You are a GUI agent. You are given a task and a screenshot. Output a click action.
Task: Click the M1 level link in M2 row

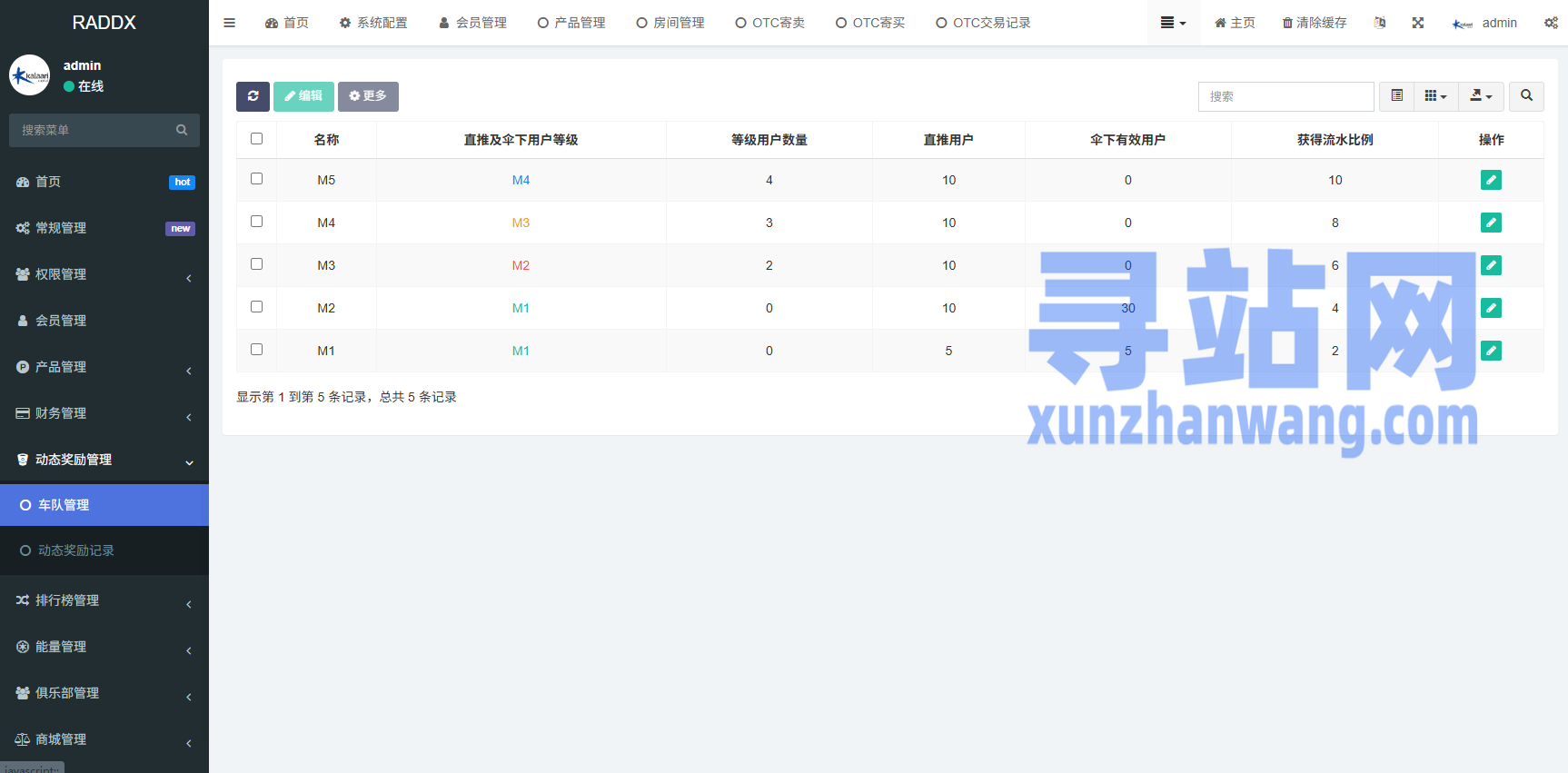pyautogui.click(x=521, y=308)
